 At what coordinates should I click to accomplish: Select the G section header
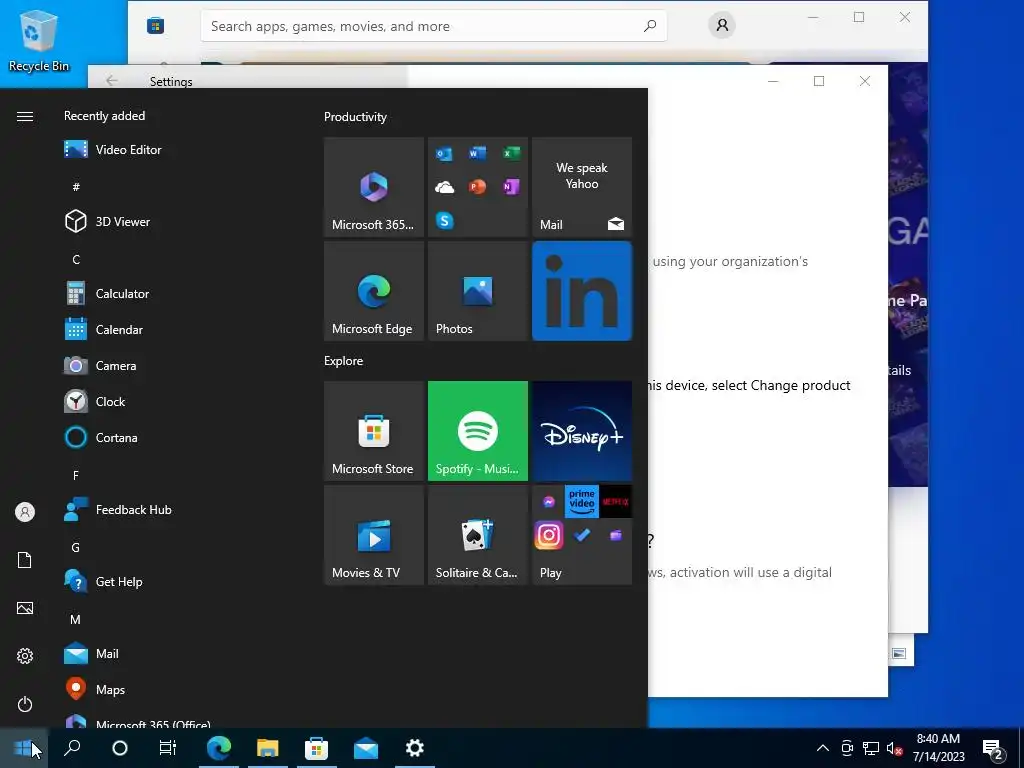76,548
